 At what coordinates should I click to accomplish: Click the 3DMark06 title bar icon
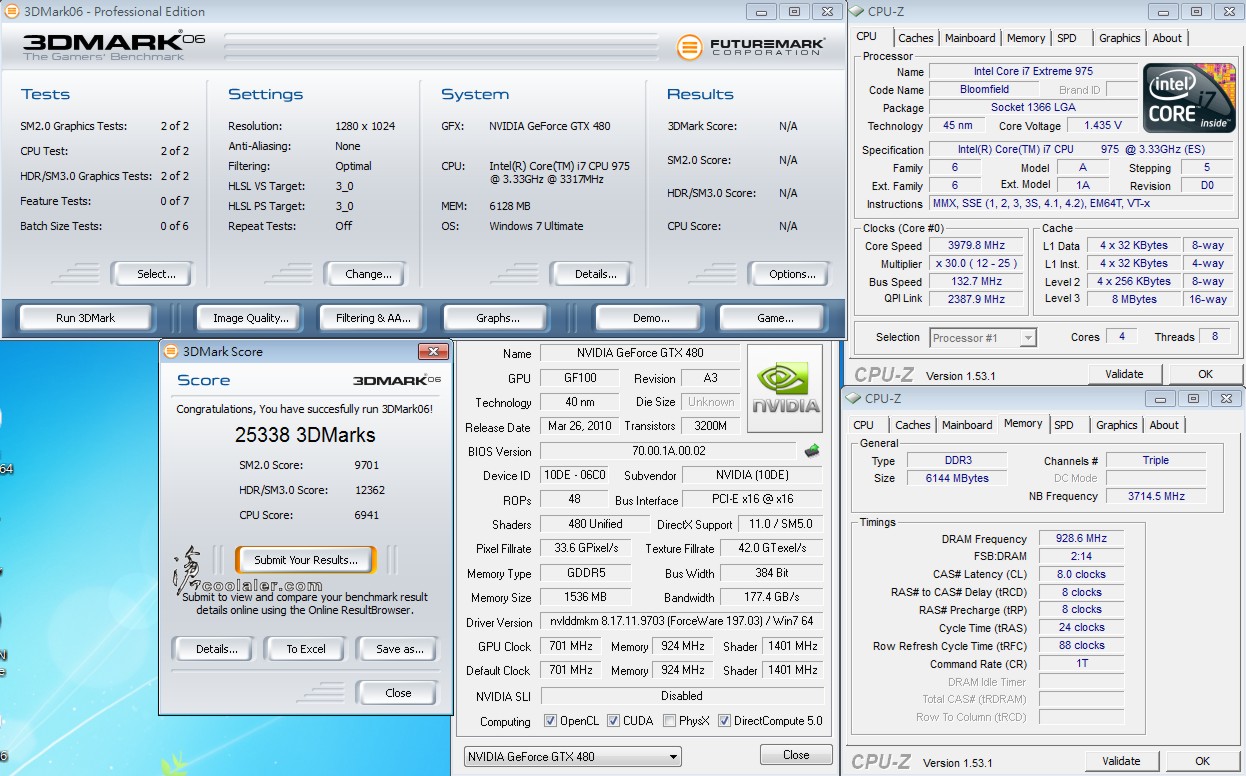click(11, 12)
